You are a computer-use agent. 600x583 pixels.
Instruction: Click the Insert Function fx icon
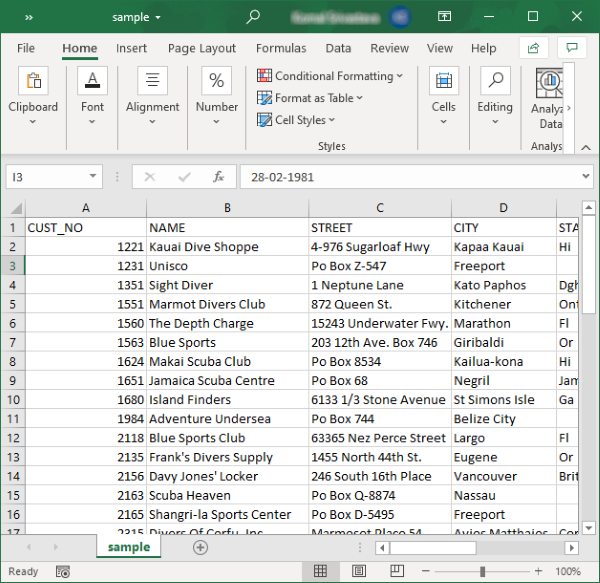coord(218,177)
